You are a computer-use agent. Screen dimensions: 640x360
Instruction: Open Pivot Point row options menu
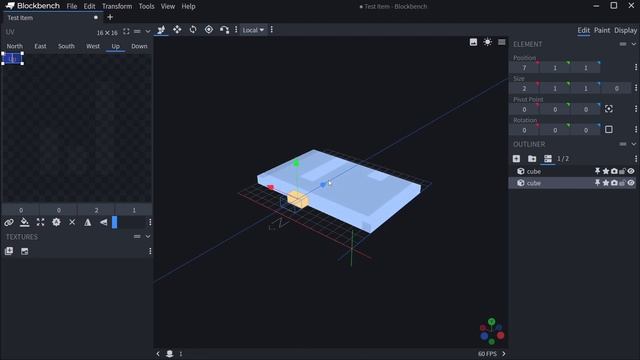click(x=636, y=109)
